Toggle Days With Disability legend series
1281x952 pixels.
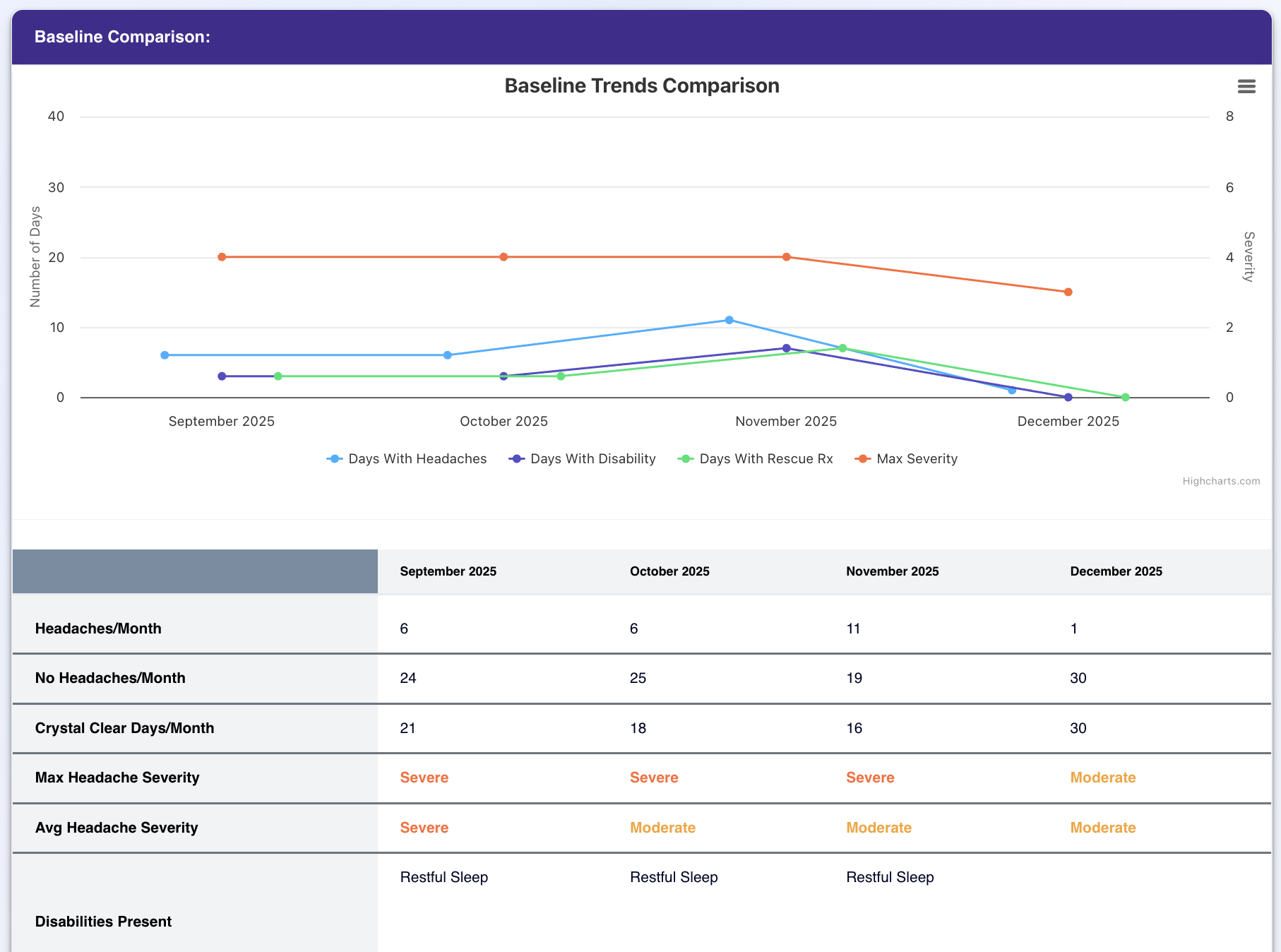583,459
